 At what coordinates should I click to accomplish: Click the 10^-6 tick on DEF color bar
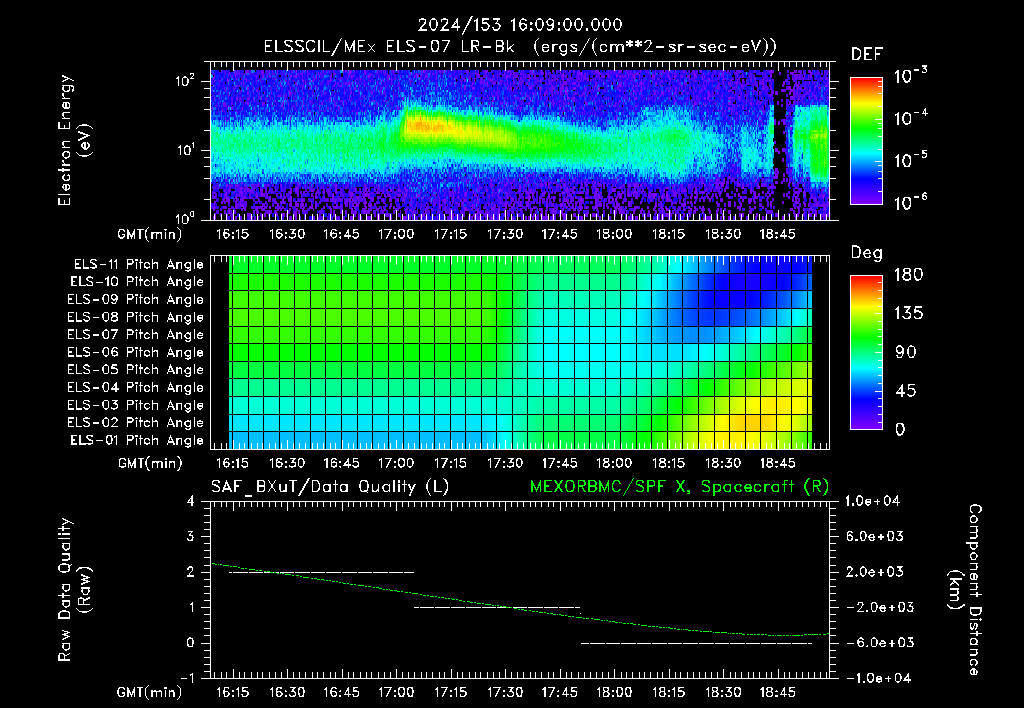[910, 202]
